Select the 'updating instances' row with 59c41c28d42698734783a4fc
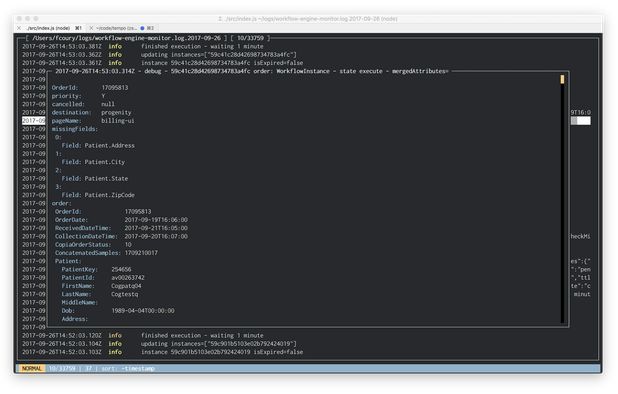 (x=159, y=54)
